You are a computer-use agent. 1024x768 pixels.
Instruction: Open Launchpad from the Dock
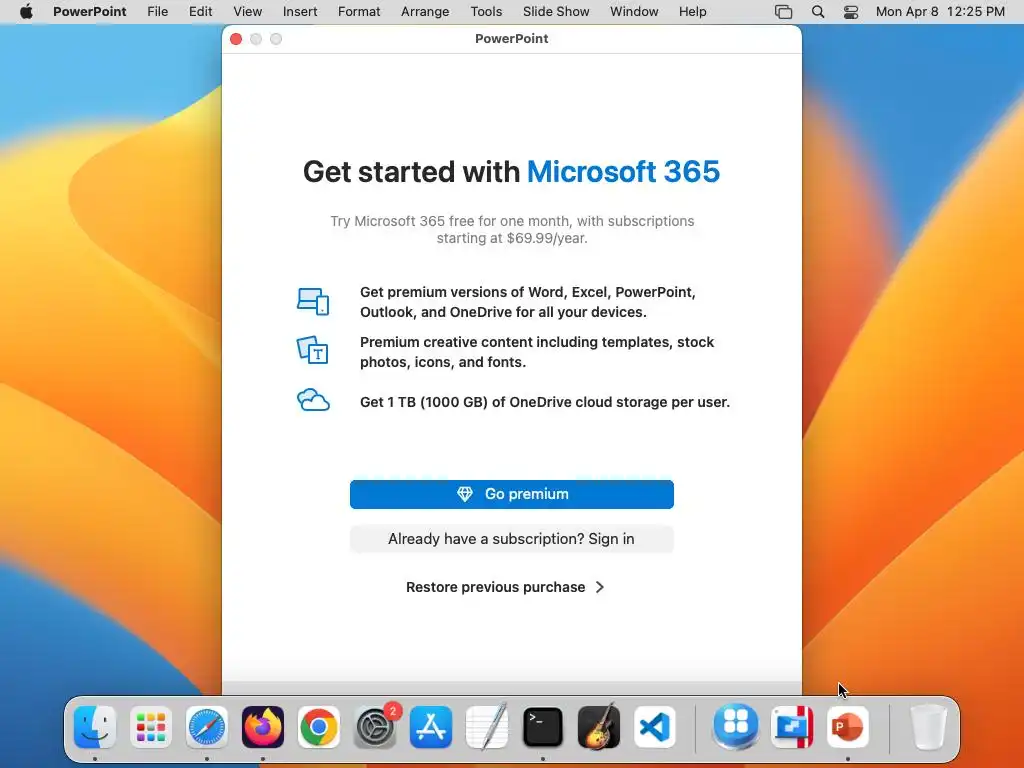click(151, 727)
